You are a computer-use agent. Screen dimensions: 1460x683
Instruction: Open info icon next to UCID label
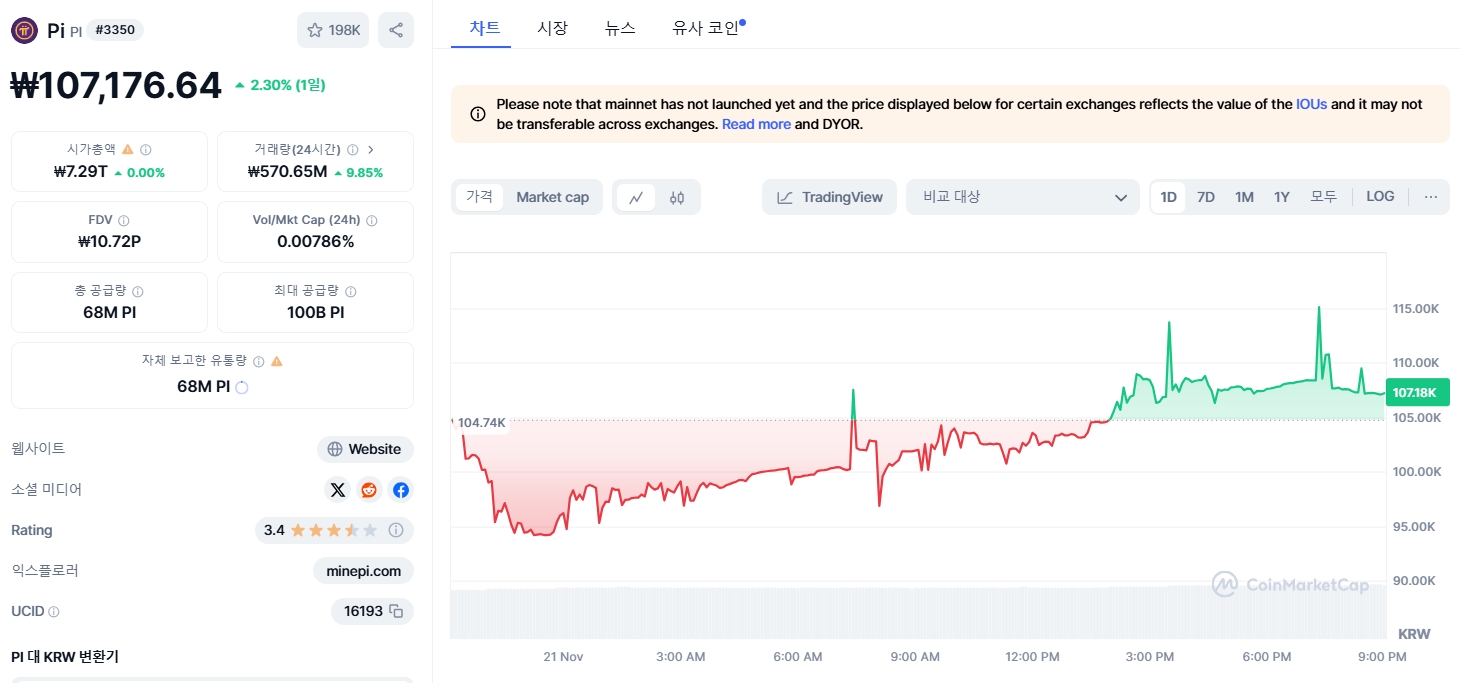point(54,611)
